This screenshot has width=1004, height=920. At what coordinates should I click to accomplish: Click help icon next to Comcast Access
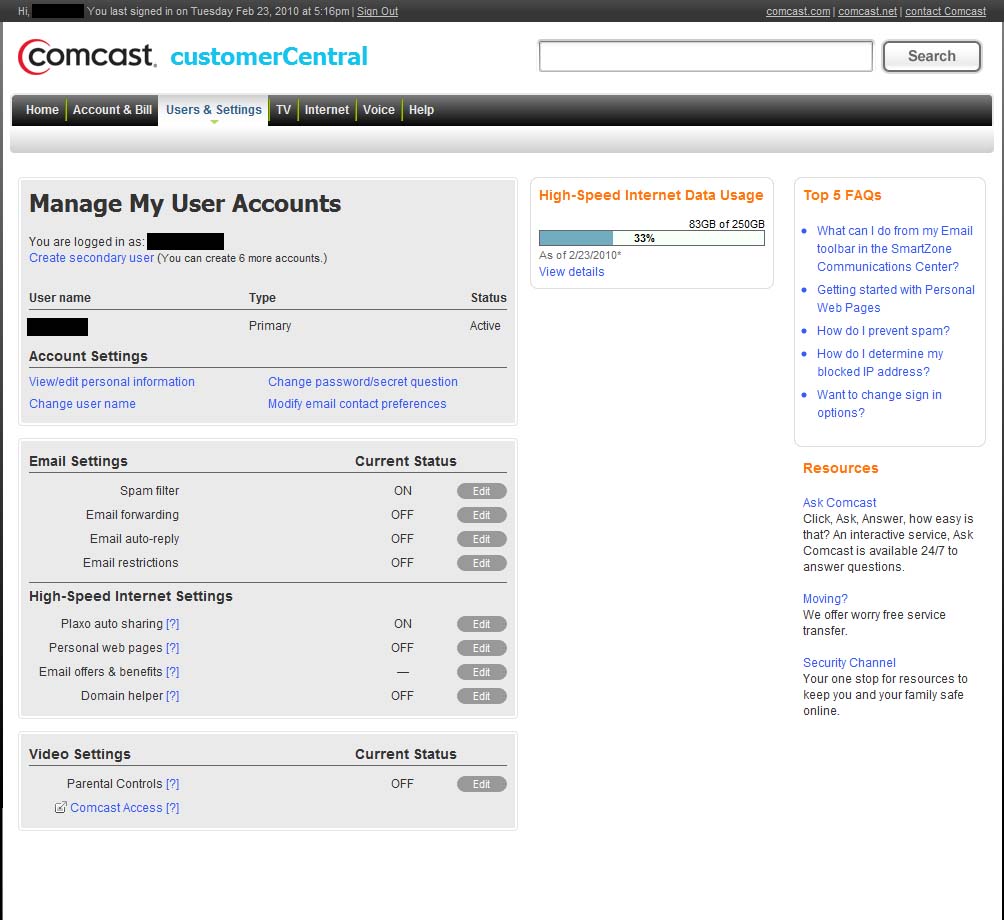point(173,808)
